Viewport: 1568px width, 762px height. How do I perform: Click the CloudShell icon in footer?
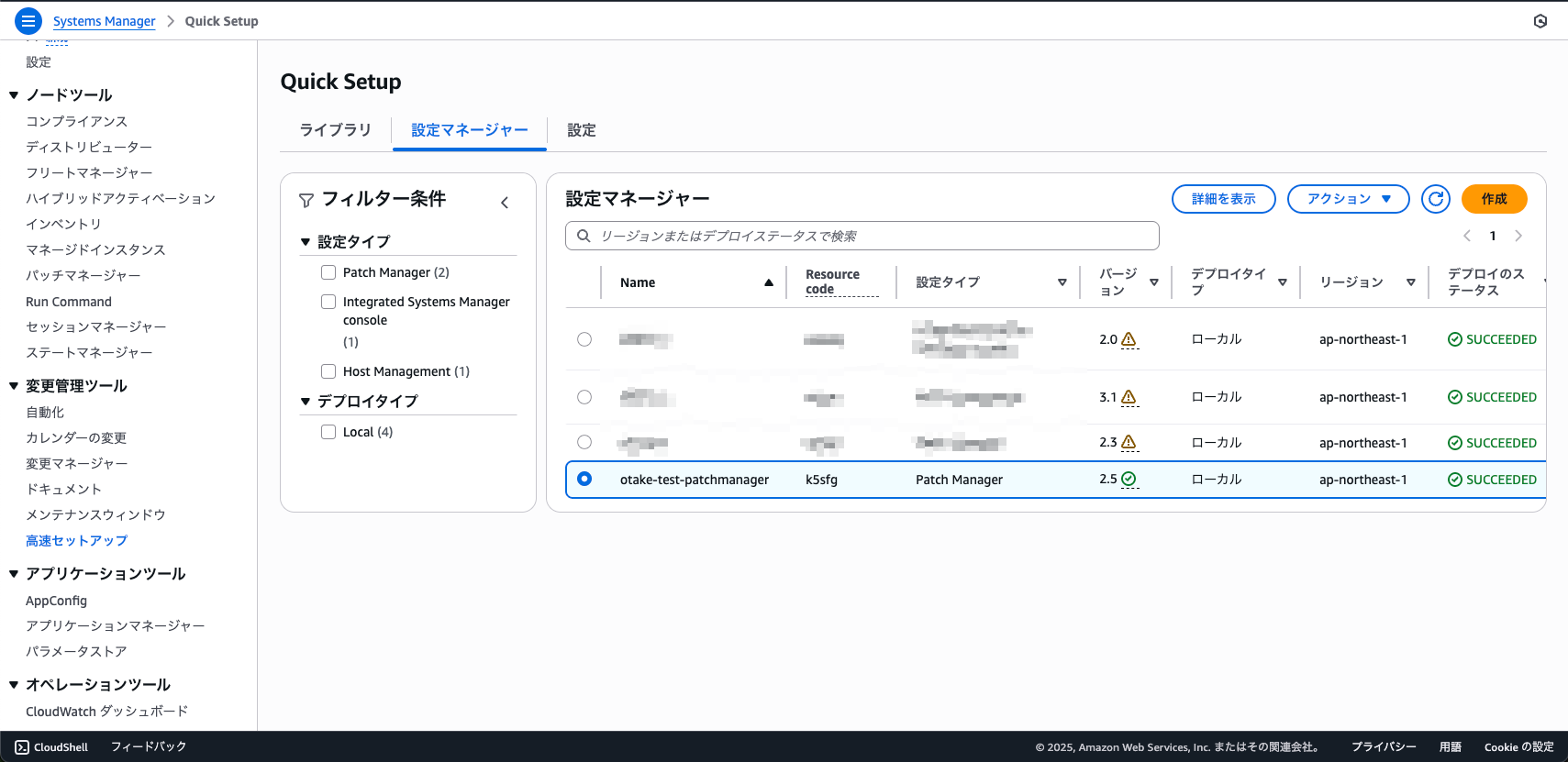pos(22,747)
